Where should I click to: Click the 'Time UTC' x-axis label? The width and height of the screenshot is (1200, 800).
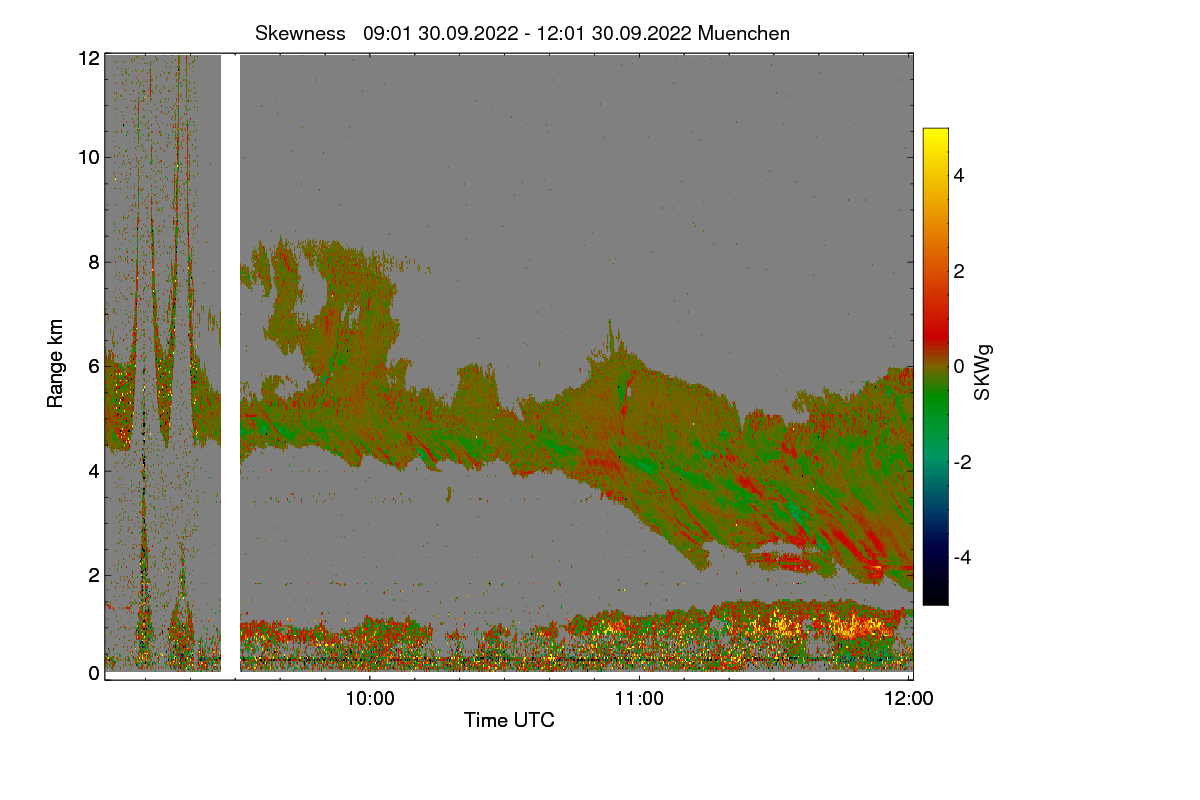509,720
